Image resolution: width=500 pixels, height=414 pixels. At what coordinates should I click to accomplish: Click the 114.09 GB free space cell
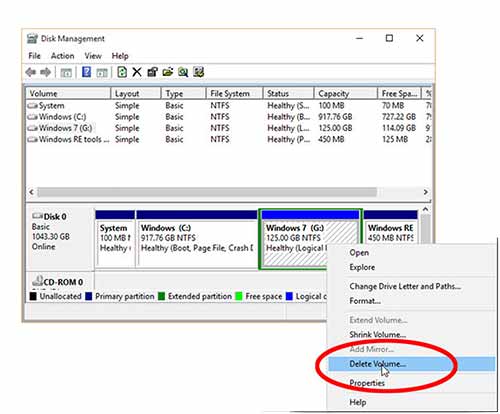(399, 128)
